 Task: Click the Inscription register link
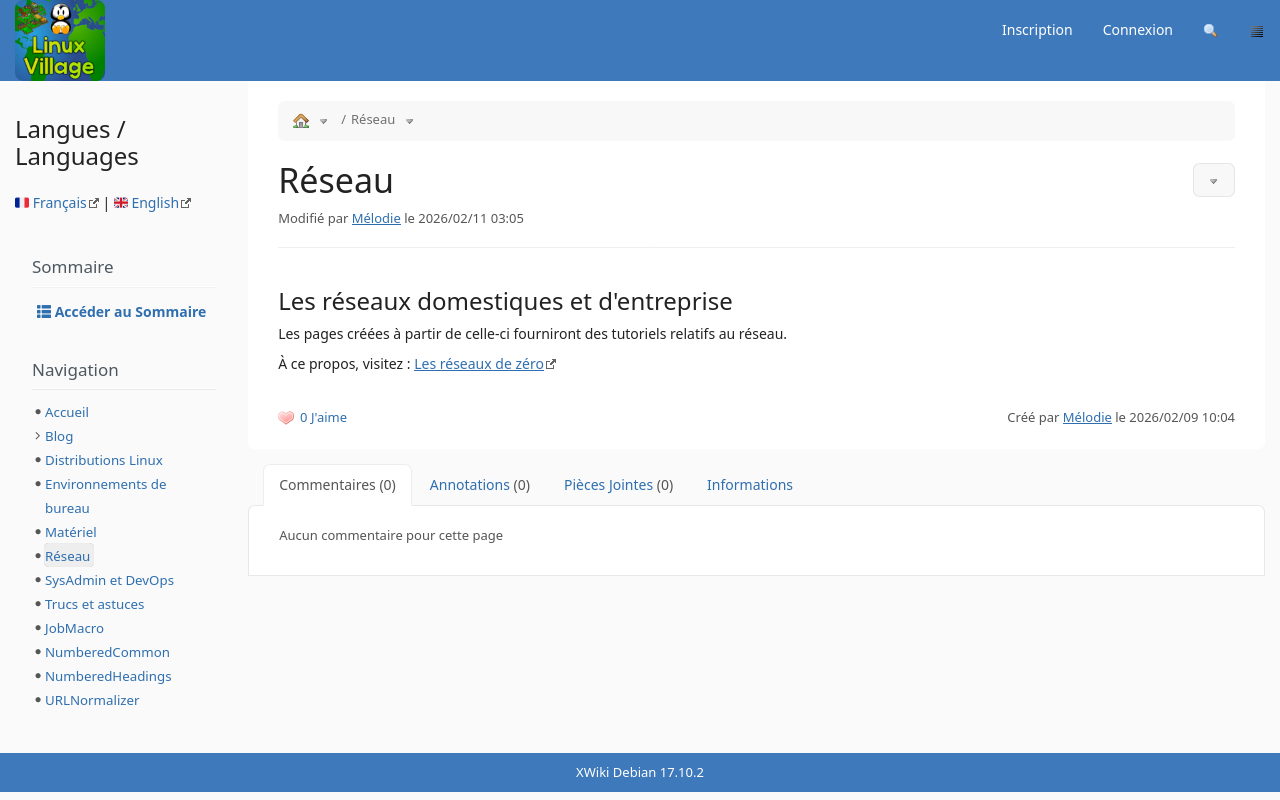1037,30
